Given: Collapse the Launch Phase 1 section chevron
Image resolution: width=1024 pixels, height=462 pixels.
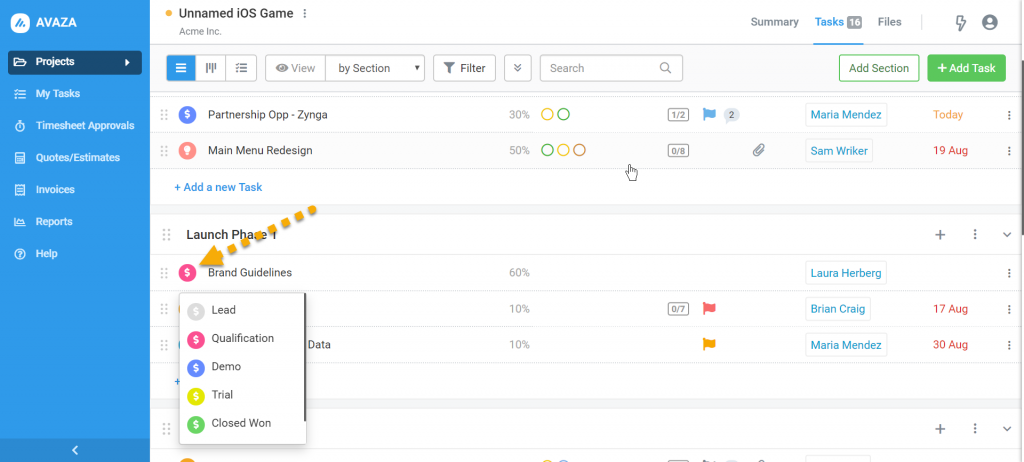Looking at the screenshot, I should point(1007,234).
